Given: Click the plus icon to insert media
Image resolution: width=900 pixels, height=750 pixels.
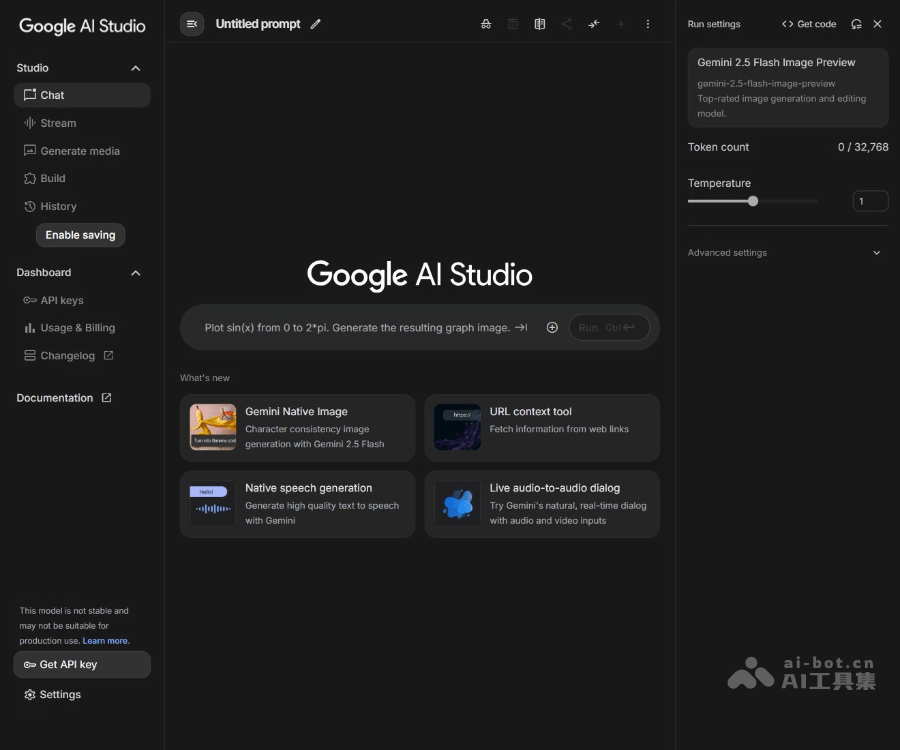Looking at the screenshot, I should click(552, 327).
